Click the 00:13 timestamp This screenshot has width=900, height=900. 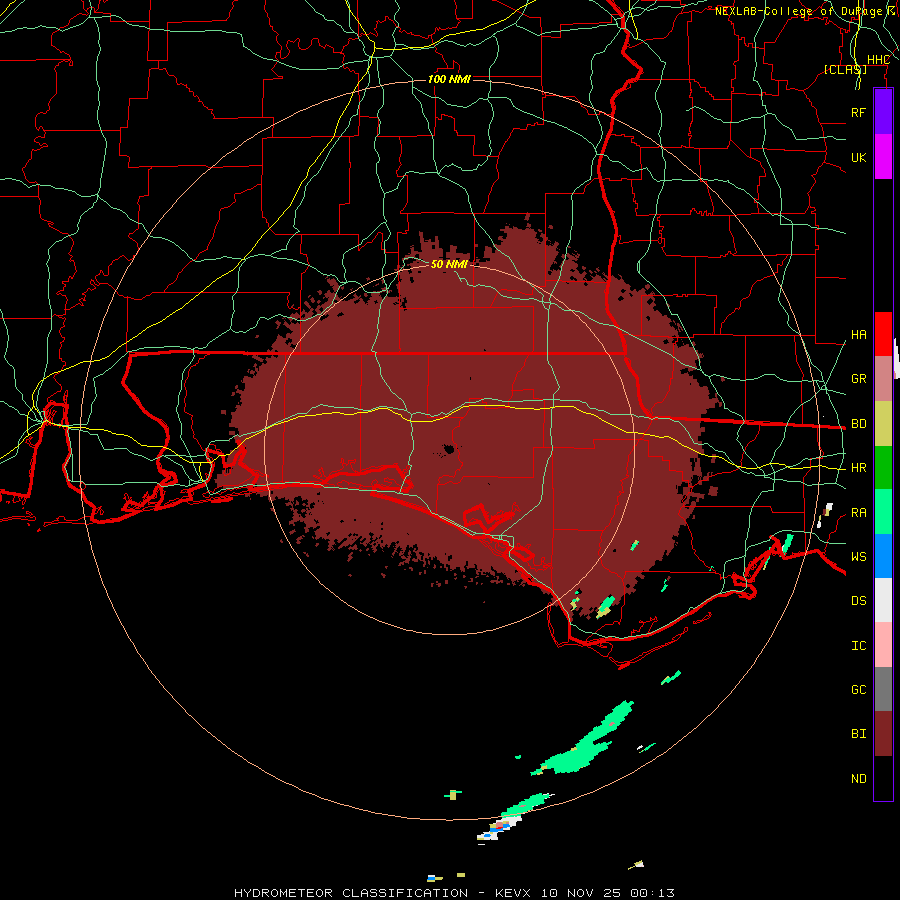(x=652, y=893)
